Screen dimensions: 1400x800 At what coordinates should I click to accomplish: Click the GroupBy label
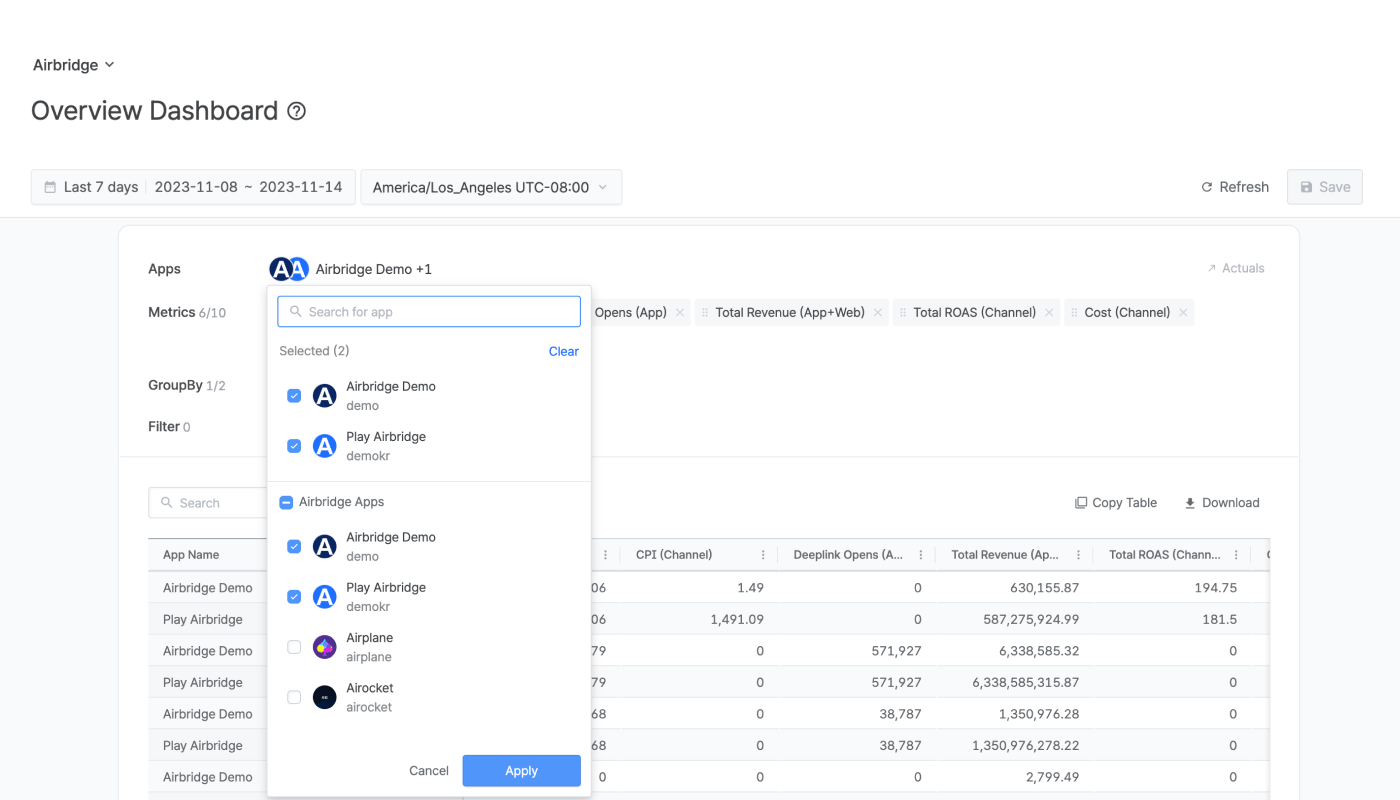[x=175, y=385]
